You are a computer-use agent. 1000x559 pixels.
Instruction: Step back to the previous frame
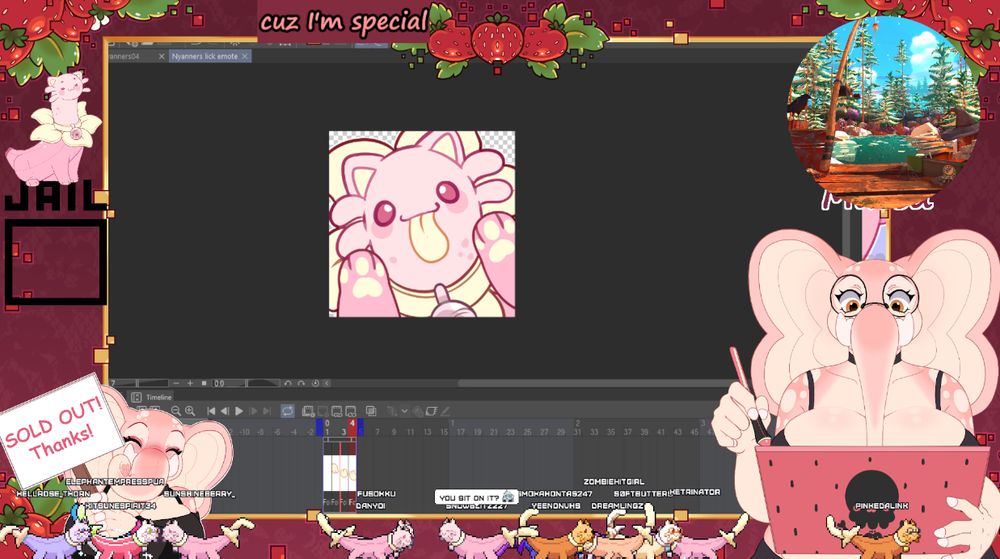(224, 411)
